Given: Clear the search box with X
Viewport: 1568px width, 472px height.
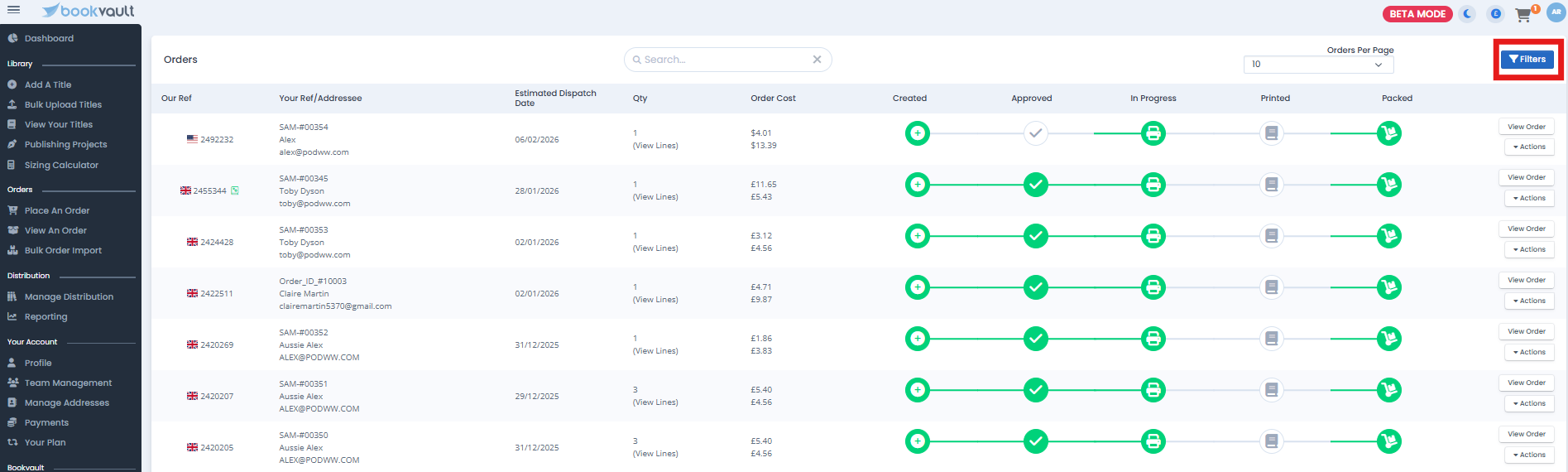Looking at the screenshot, I should pos(817,60).
